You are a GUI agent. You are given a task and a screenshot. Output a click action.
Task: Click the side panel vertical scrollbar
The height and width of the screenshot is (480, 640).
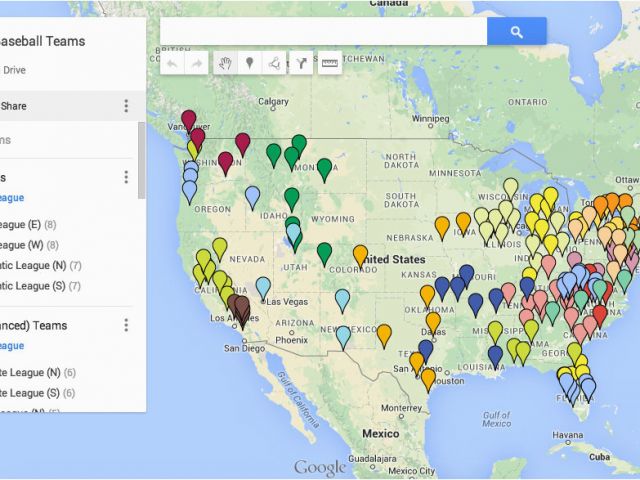141,160
